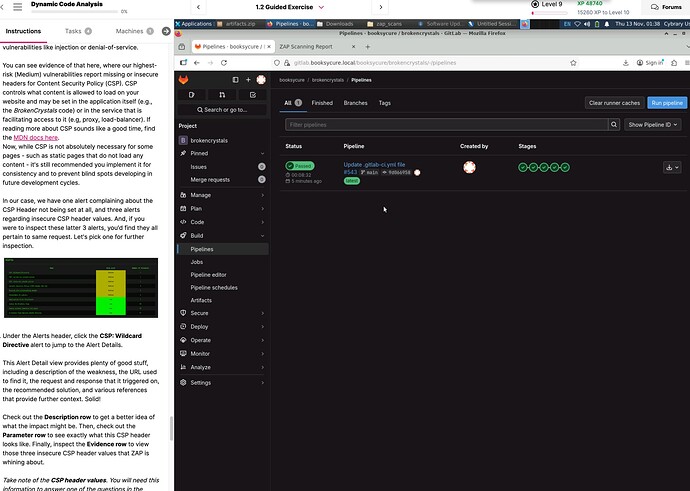Open the to-do list shortcut icon

coord(250,94)
